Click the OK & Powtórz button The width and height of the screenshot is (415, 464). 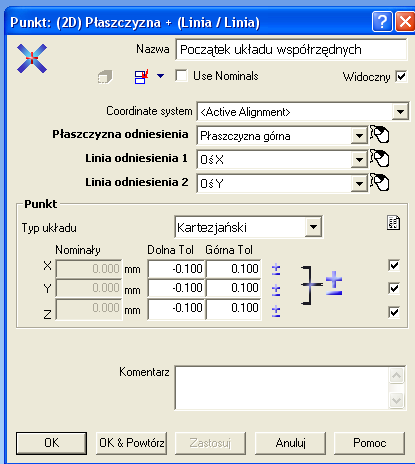131,443
